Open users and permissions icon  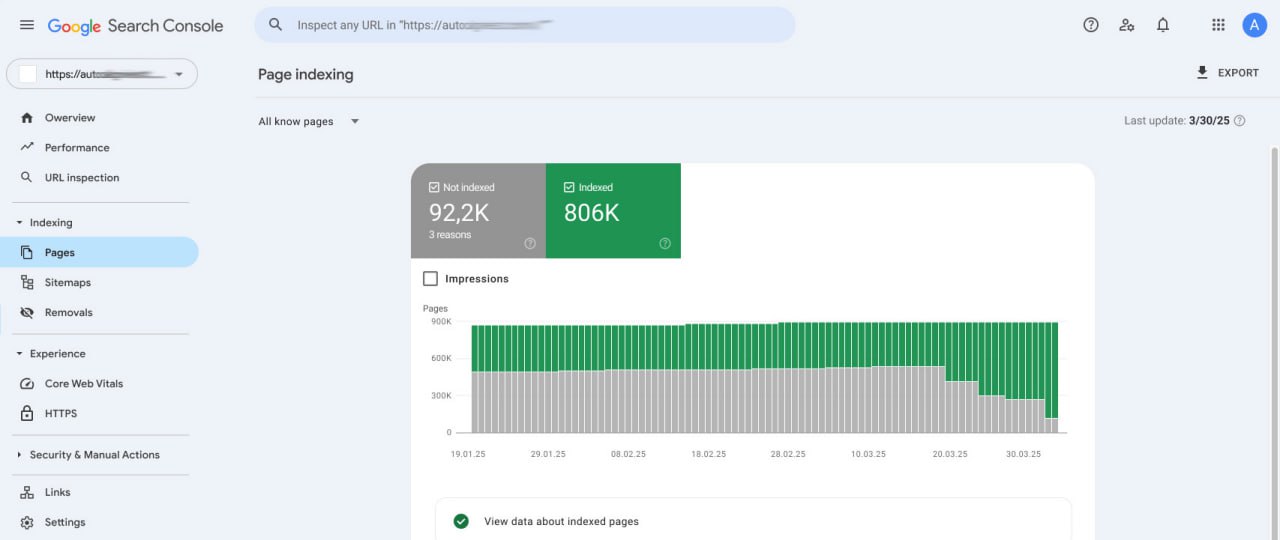[1127, 25]
